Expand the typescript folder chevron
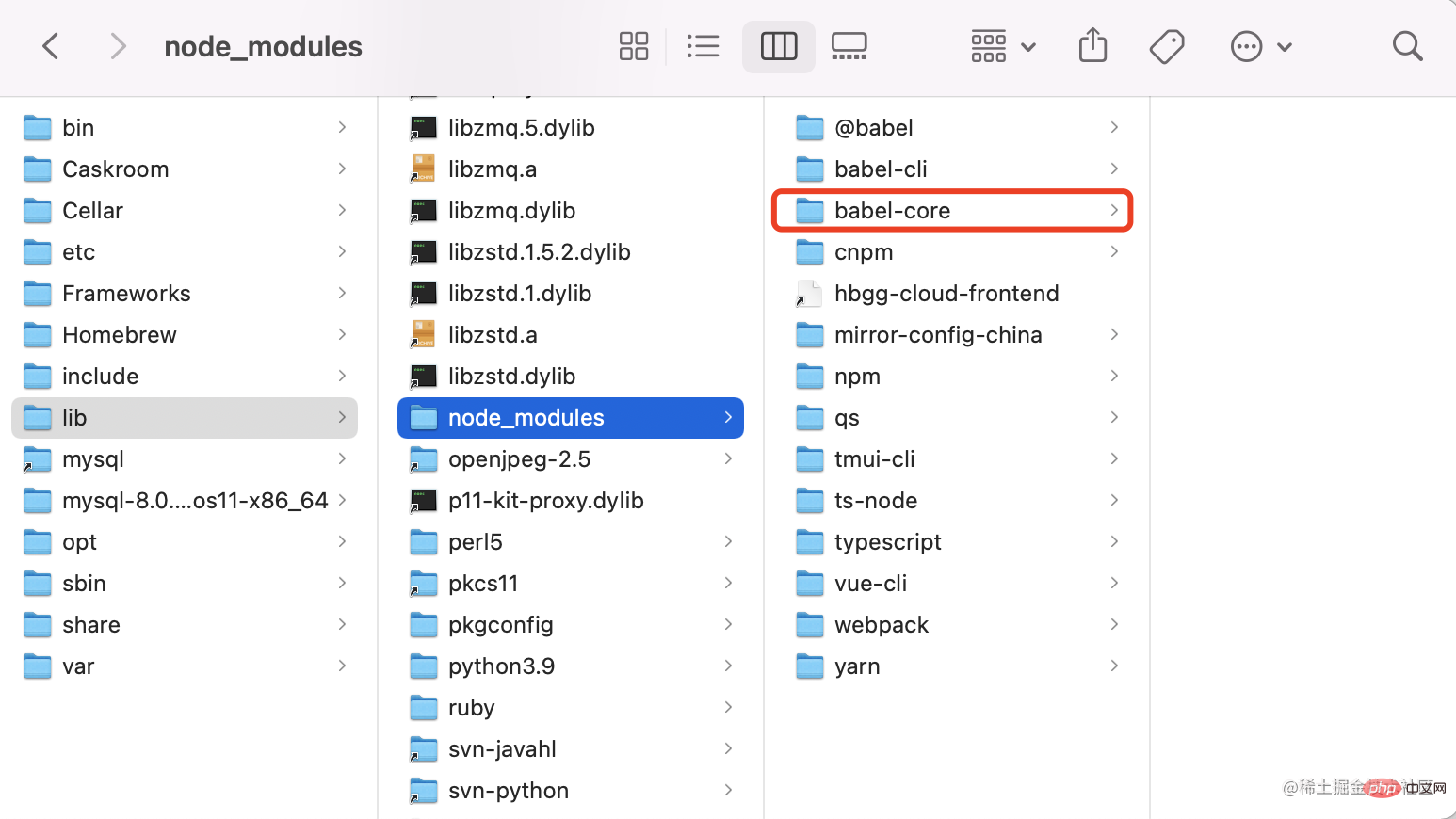This screenshot has width=1456, height=819. pyautogui.click(x=1114, y=541)
